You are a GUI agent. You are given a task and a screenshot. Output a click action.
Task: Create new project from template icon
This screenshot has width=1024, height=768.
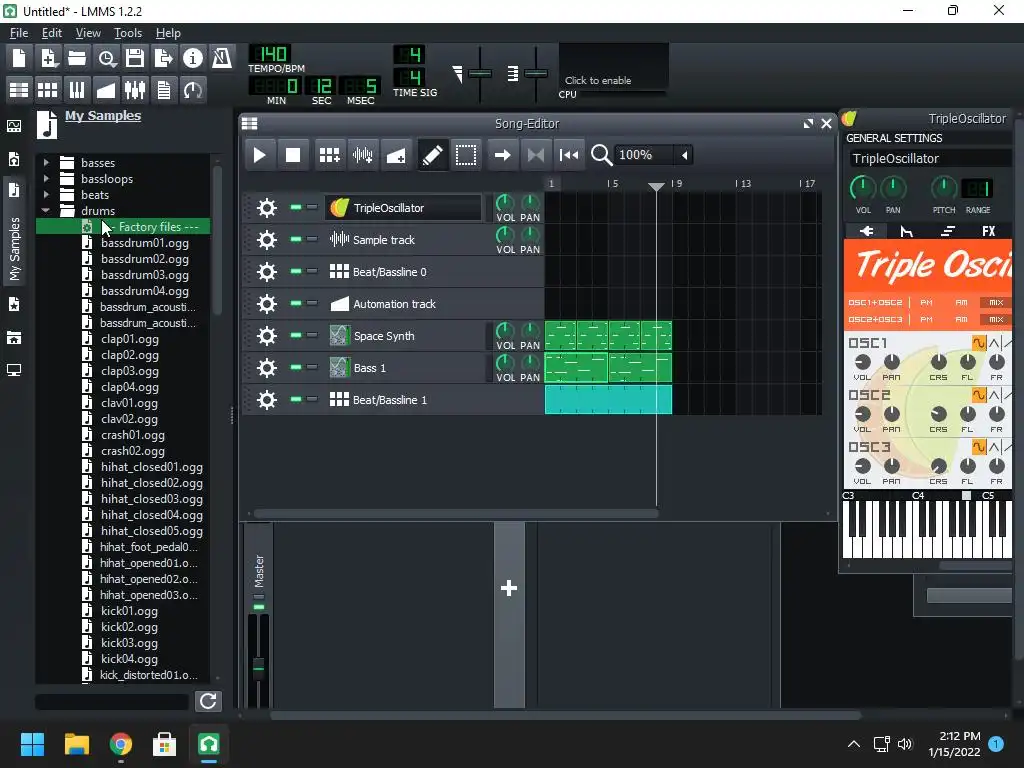[x=48, y=59]
